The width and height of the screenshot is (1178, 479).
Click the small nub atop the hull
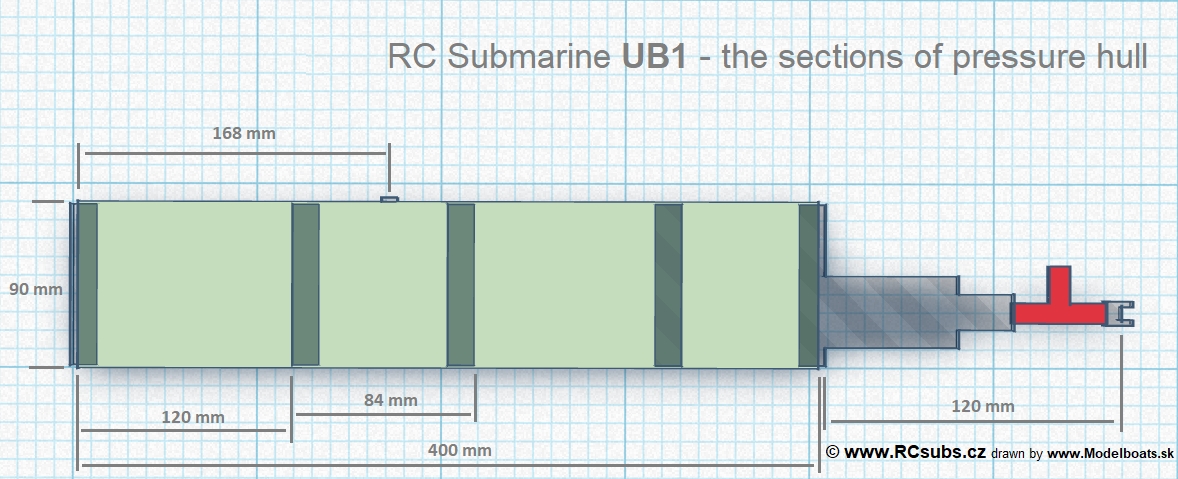389,199
